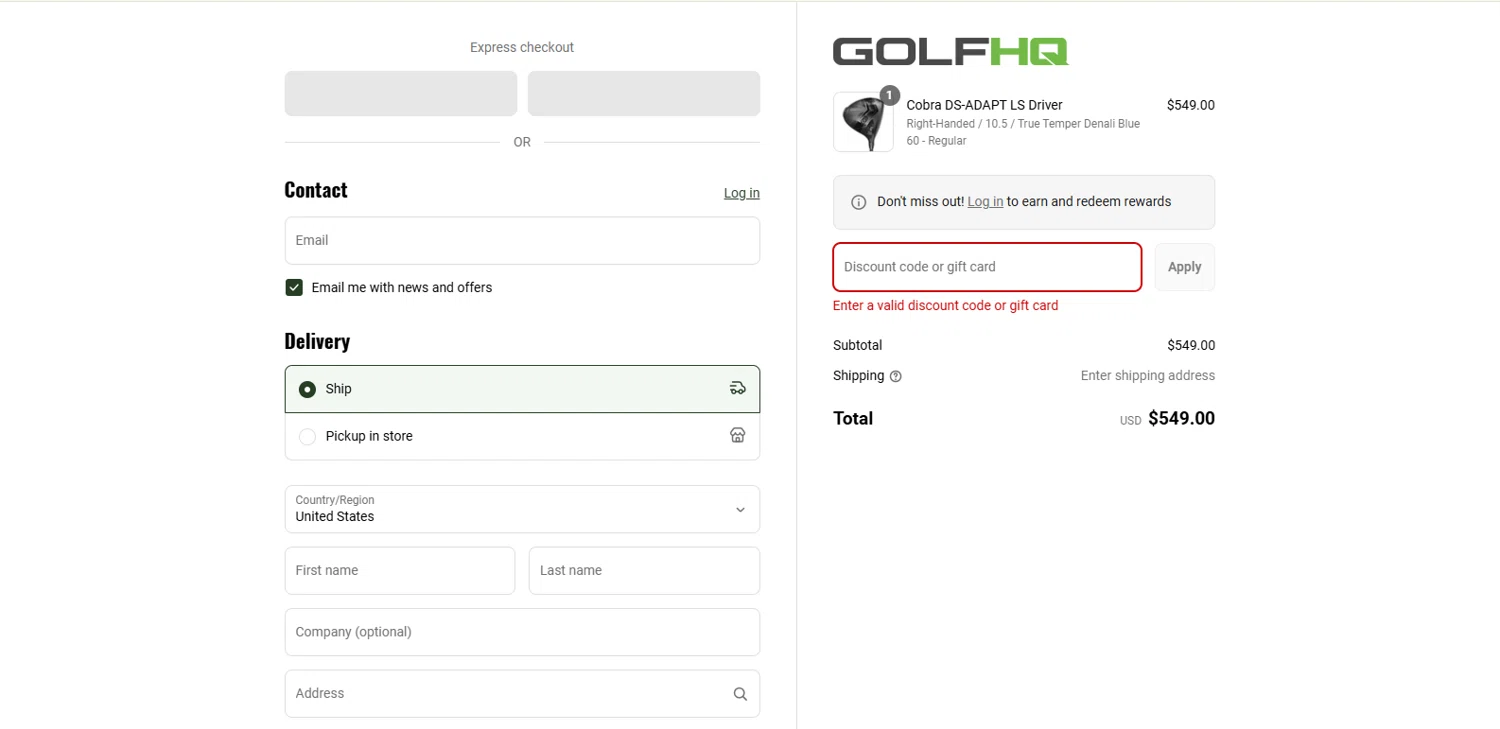Open the Country/Region dropdown
The image size is (1500, 729).
click(522, 509)
